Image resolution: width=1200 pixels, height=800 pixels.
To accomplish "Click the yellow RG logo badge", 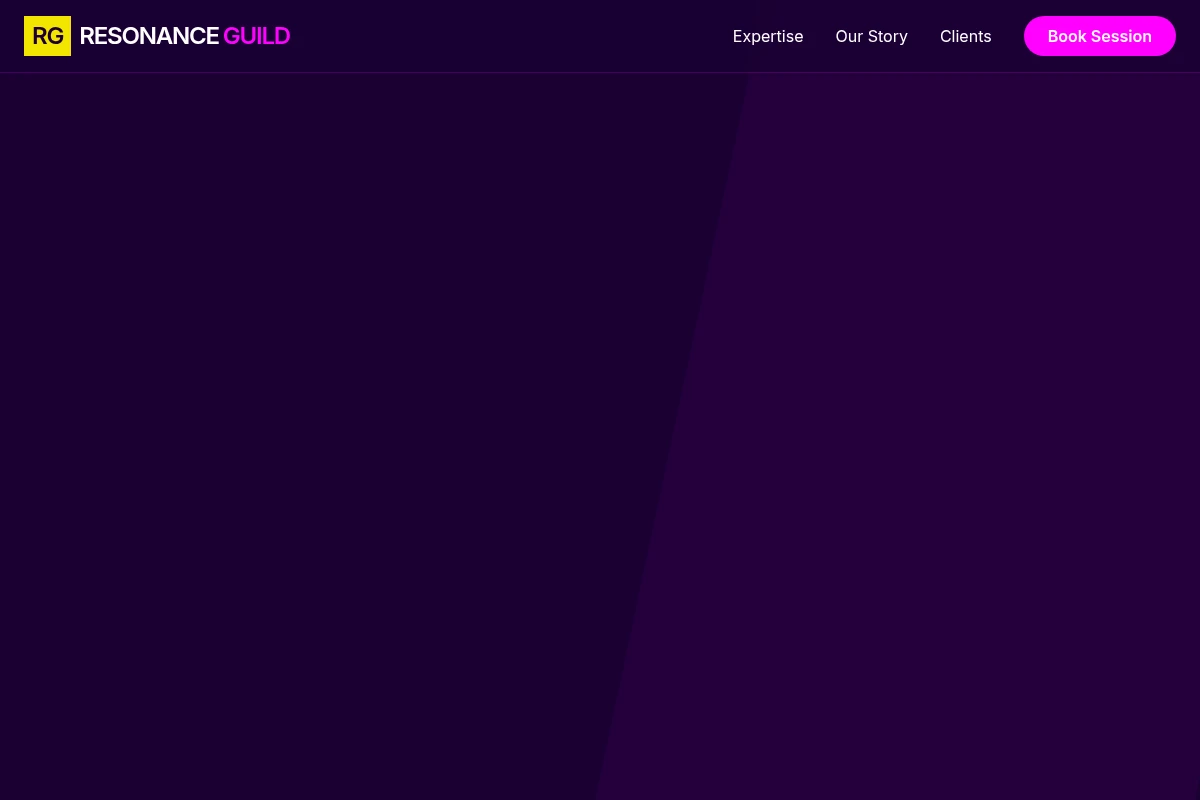I will (x=47, y=36).
